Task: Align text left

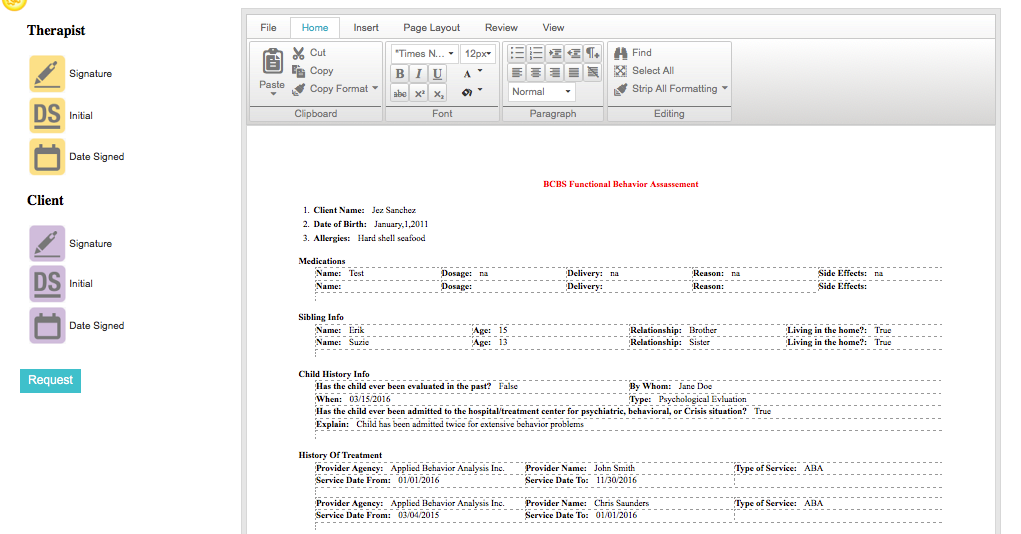Action: point(516,72)
